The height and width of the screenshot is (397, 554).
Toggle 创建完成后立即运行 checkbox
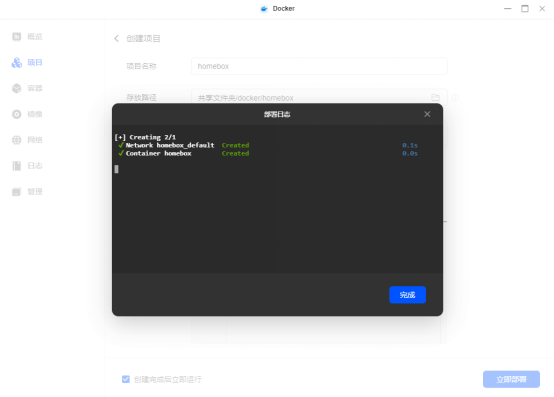pyautogui.click(x=126, y=379)
